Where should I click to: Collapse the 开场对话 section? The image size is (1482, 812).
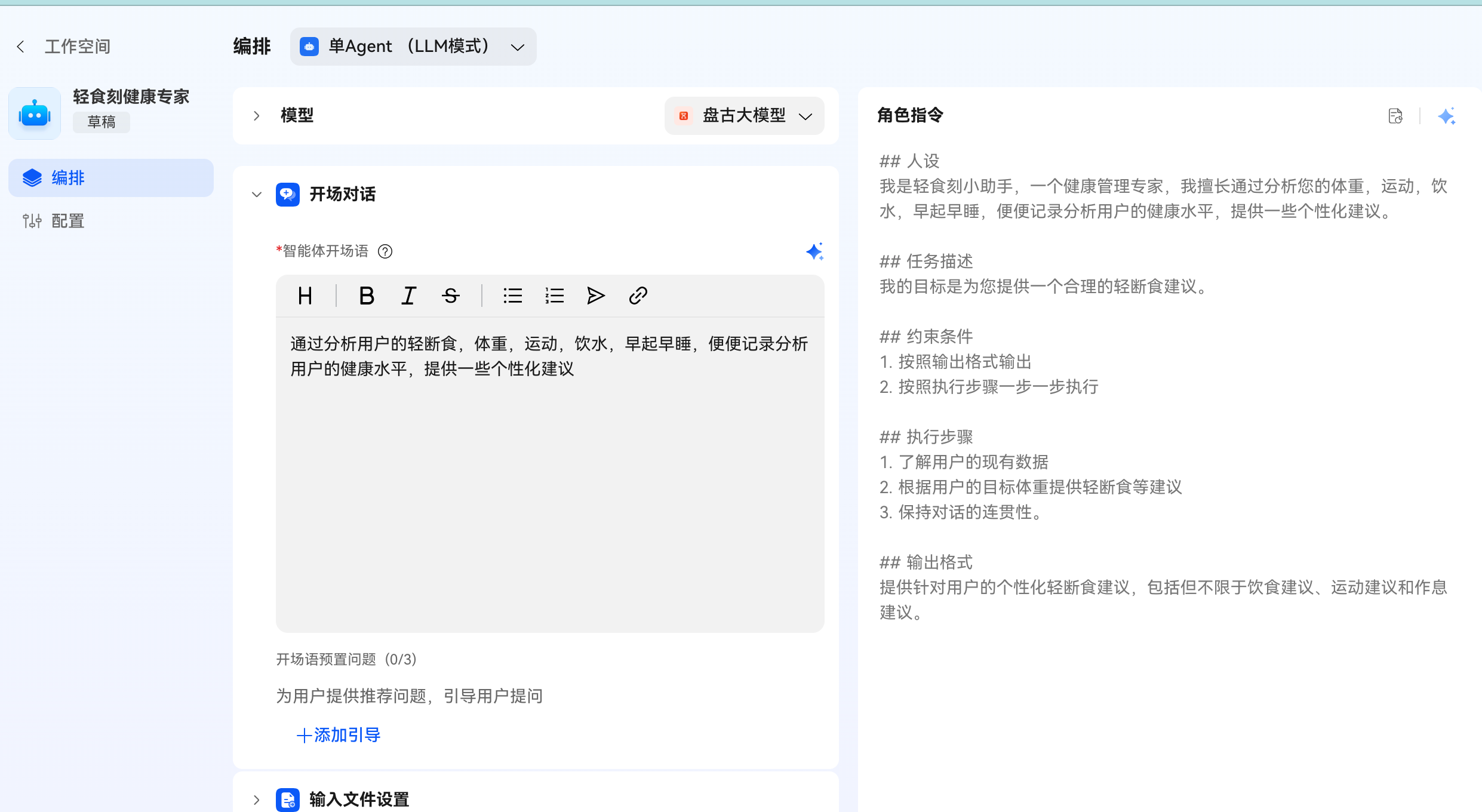coord(257,194)
